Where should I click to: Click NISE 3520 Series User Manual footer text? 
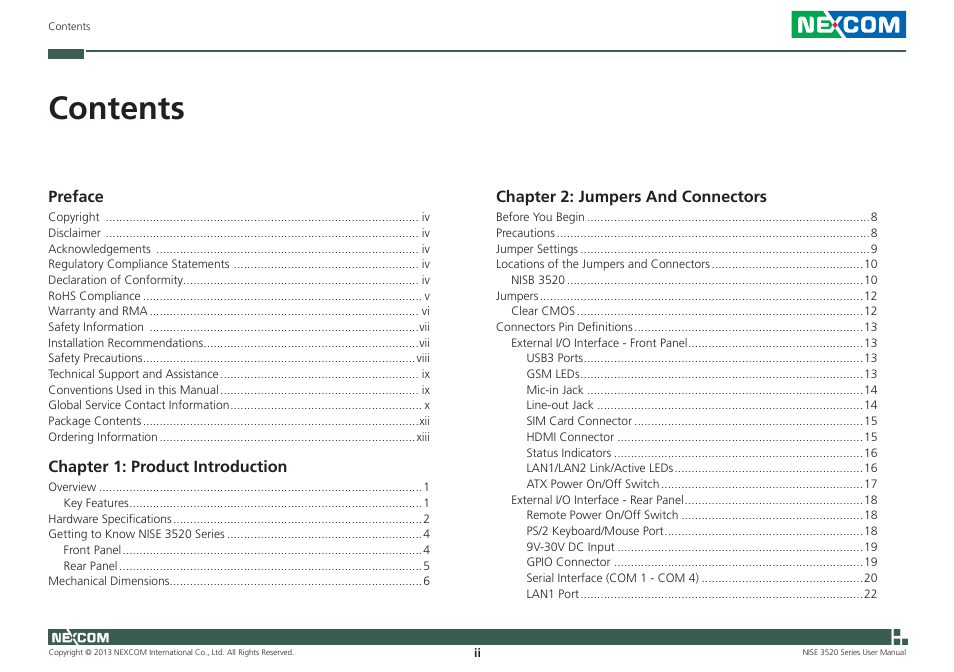pos(854,653)
